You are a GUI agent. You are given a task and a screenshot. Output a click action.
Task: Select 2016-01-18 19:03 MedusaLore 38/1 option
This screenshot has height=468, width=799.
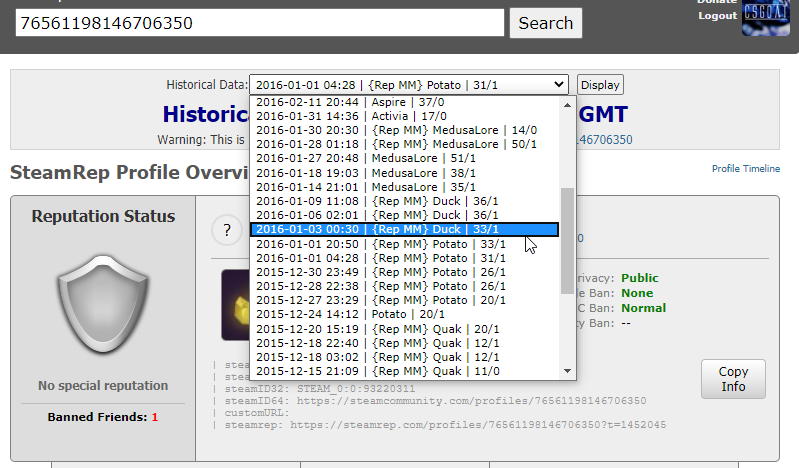coord(405,173)
